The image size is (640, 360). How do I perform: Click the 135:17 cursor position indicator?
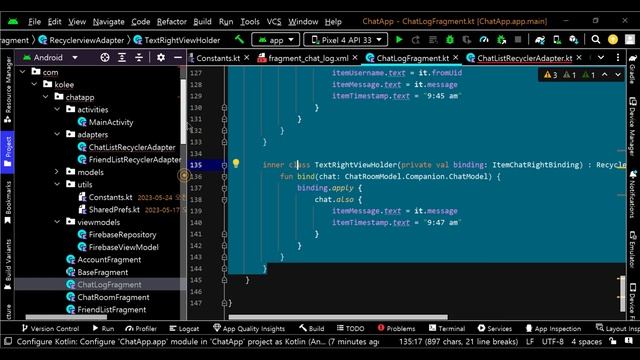pos(459,341)
